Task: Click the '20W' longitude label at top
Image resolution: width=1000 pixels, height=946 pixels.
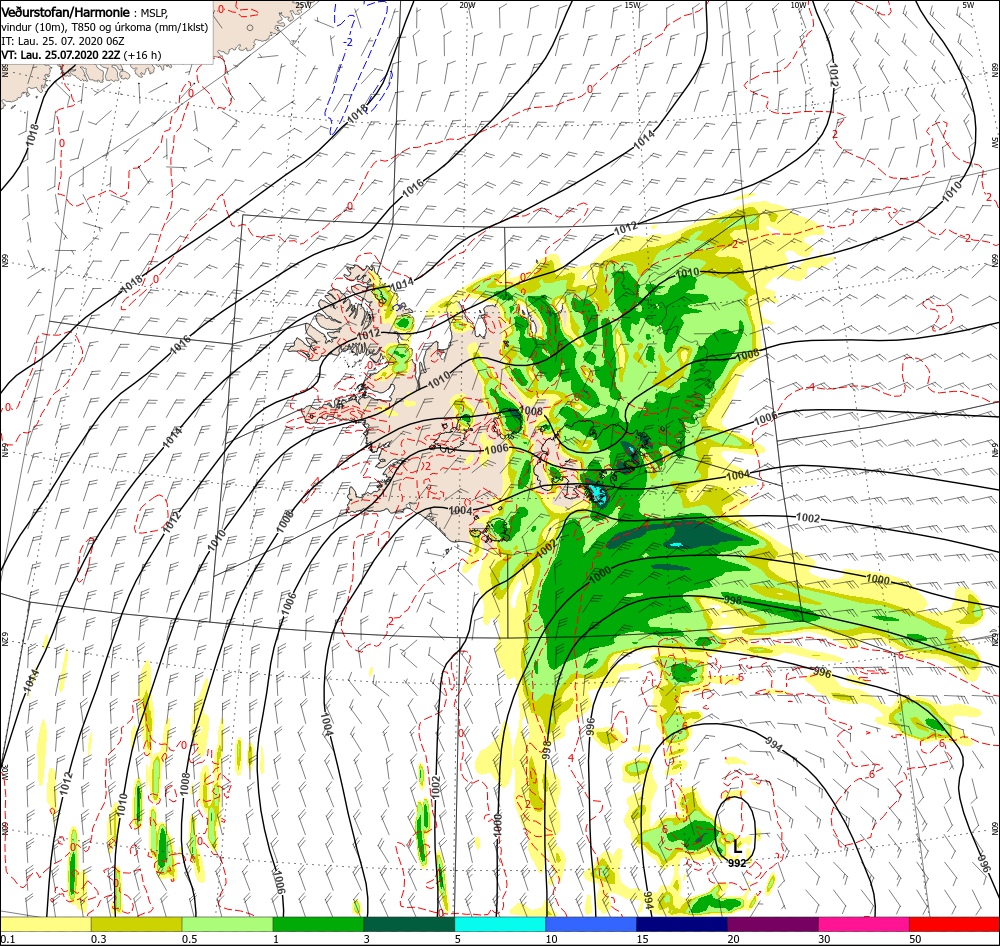Action: (x=467, y=5)
